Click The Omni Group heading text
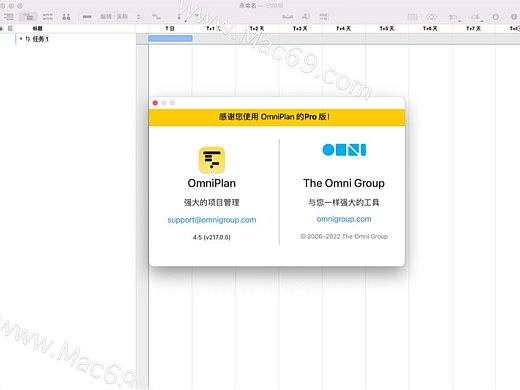Image resolution: width=520 pixels, height=390 pixels. pyautogui.click(x=344, y=183)
